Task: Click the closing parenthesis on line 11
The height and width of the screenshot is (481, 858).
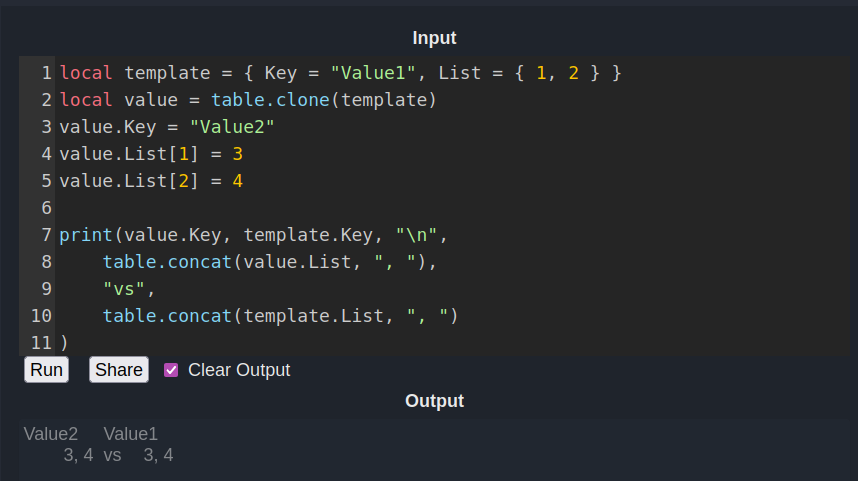Action: (x=64, y=343)
